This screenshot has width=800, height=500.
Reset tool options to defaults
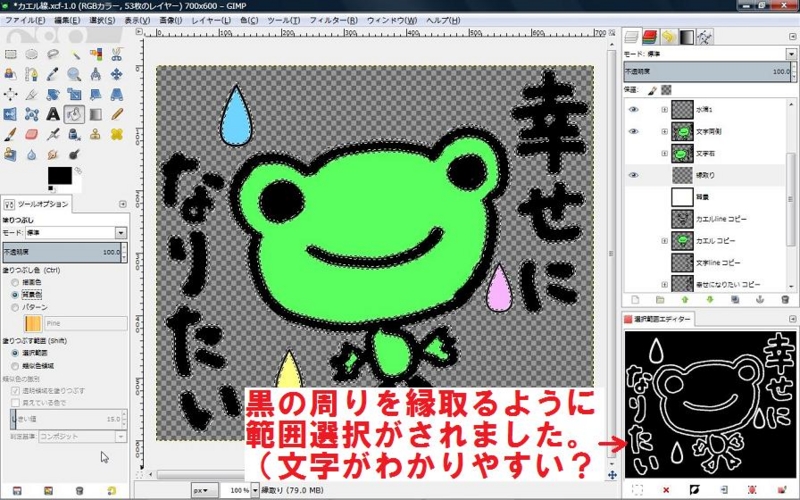point(111,491)
